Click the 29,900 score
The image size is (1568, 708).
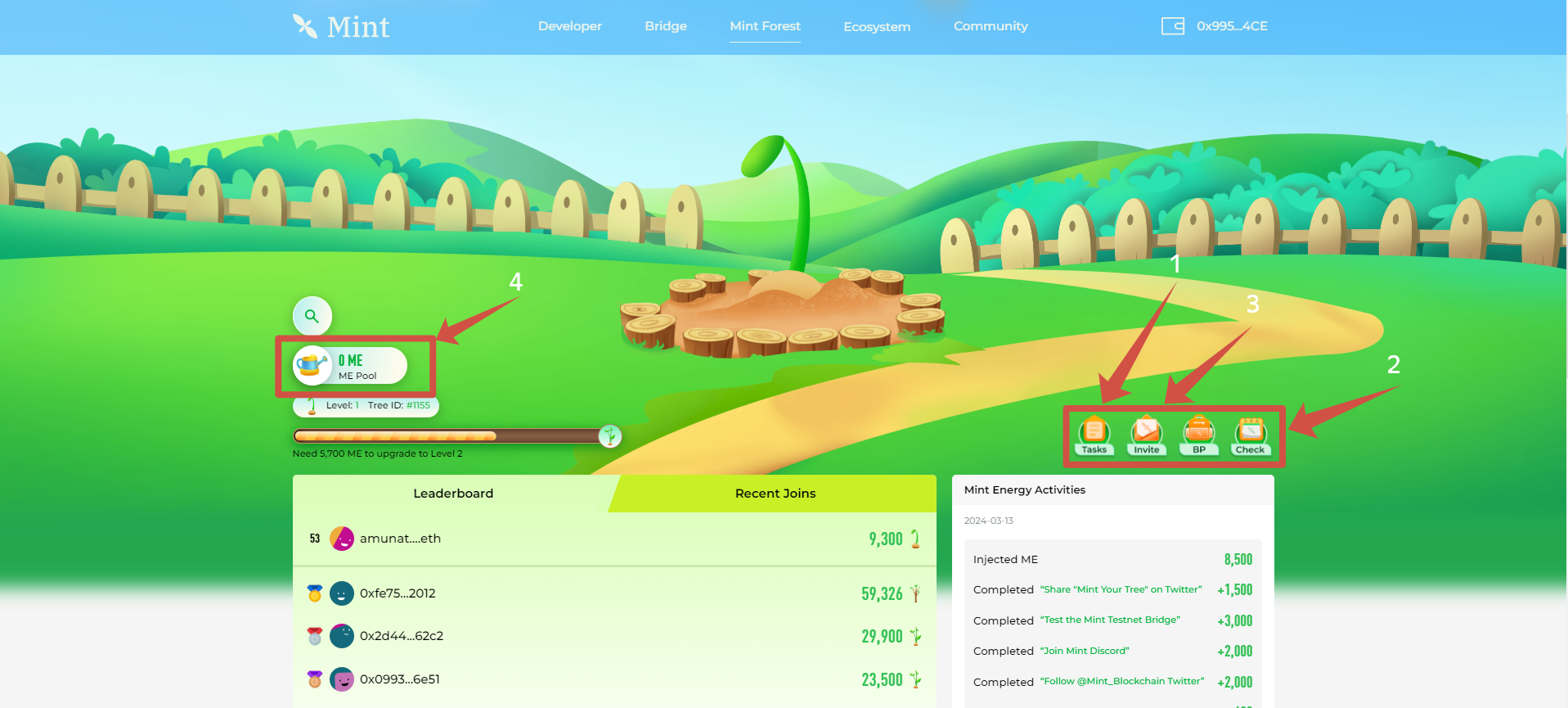882,636
